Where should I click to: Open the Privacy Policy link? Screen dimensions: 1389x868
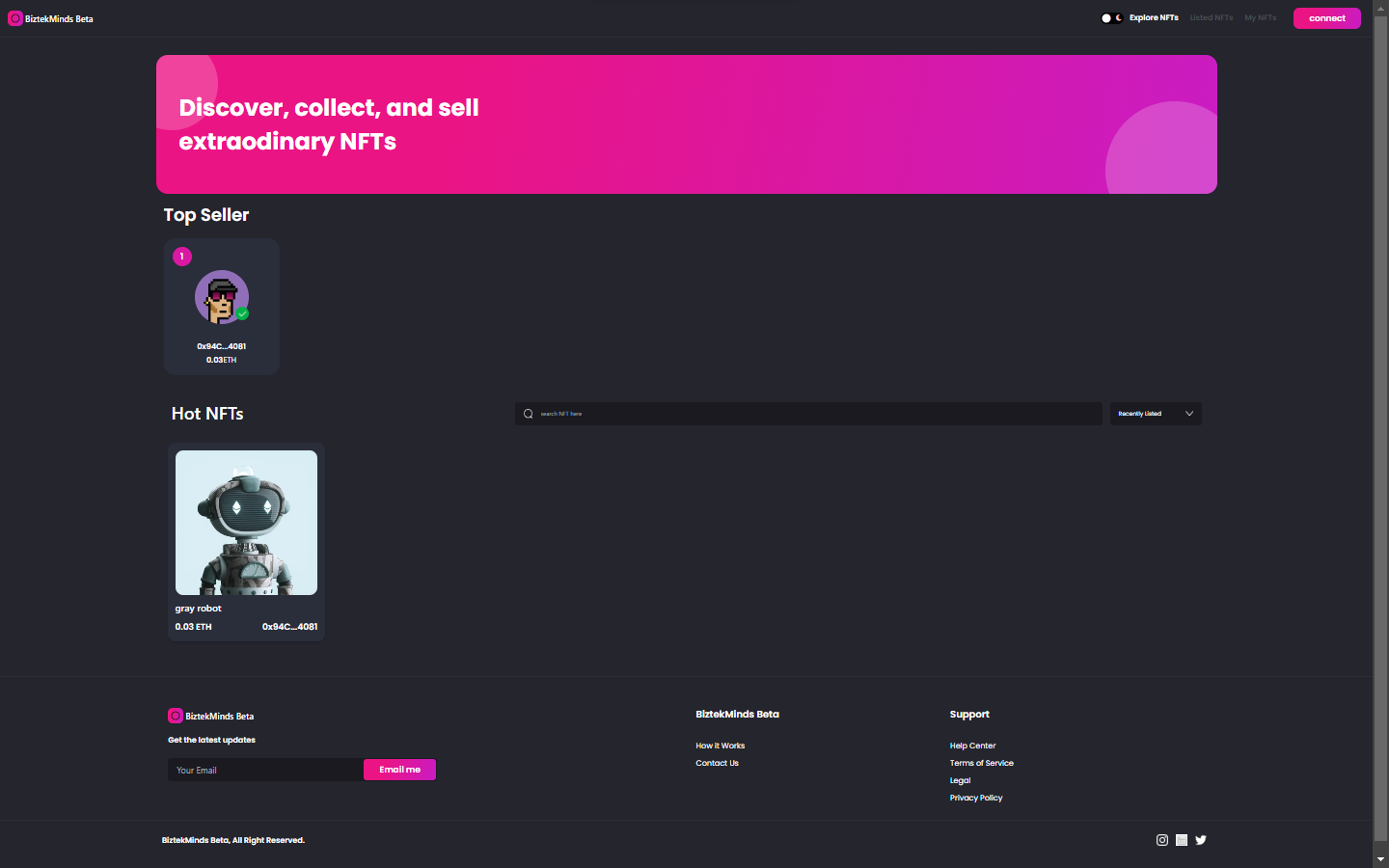click(x=975, y=798)
